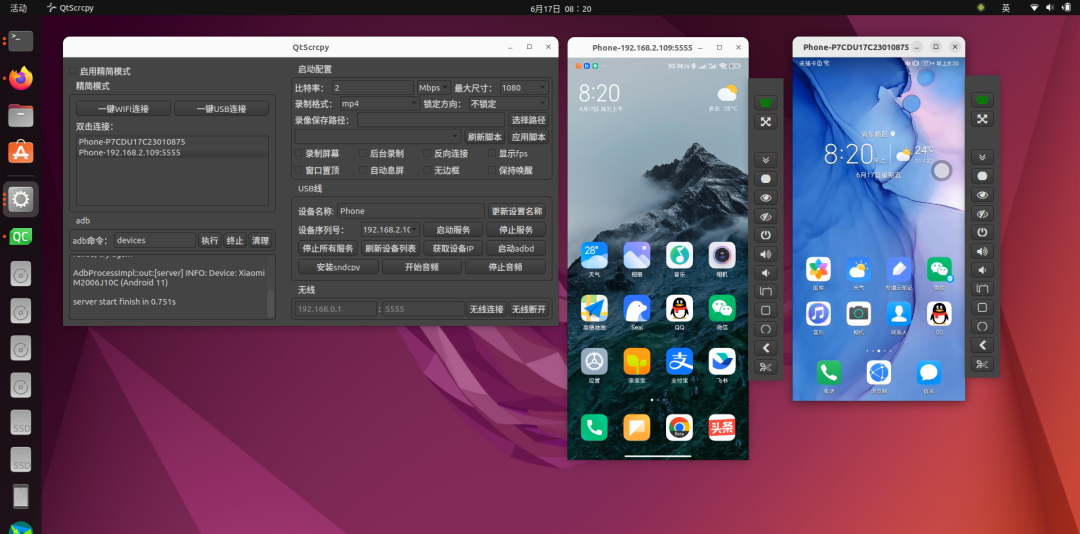1080x534 pixels.
Task: Click fullscreen arrows icon in Phone-P7CDU17C23010875 toolbar
Action: [982, 119]
